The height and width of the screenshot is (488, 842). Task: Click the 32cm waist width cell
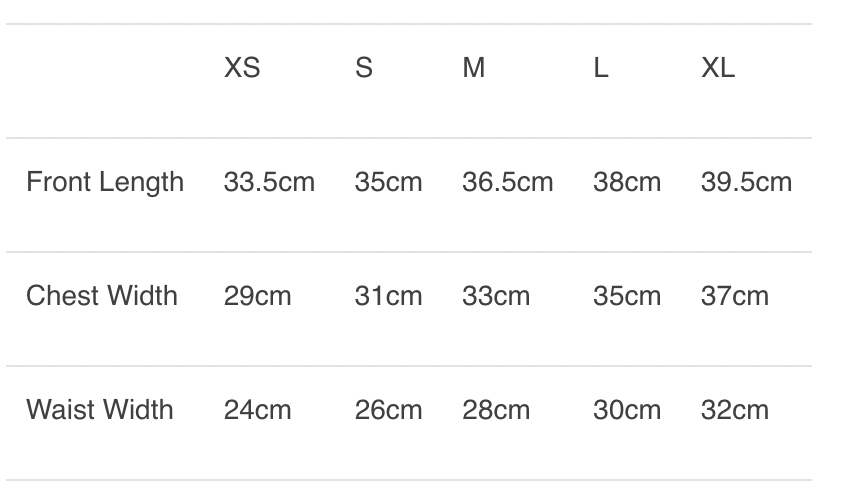click(735, 410)
